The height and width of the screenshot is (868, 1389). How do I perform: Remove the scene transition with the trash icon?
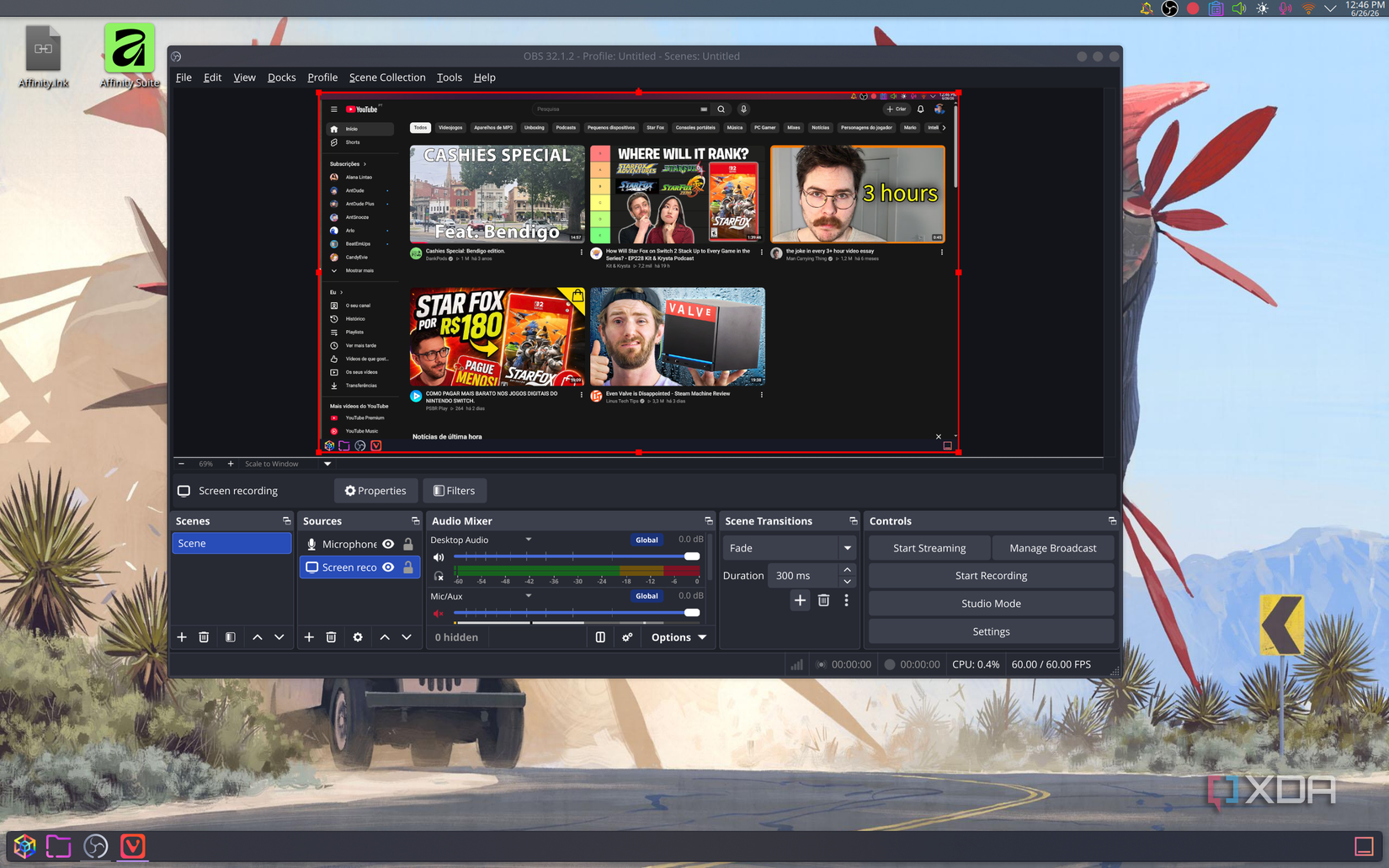pos(823,600)
